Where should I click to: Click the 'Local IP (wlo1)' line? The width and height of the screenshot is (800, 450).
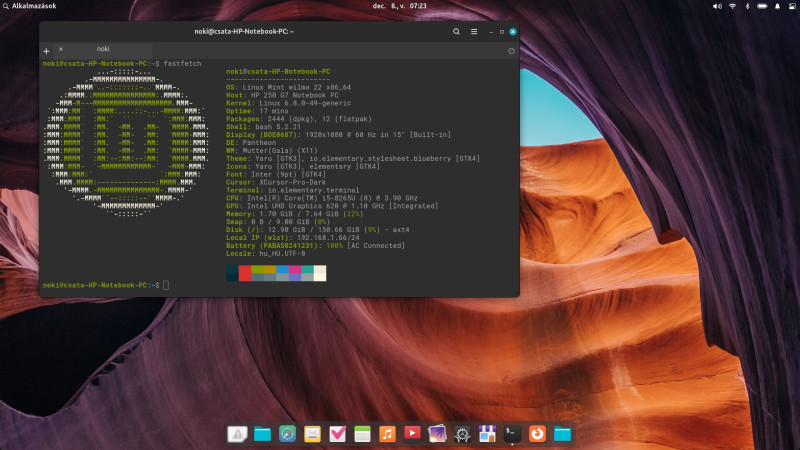293,238
